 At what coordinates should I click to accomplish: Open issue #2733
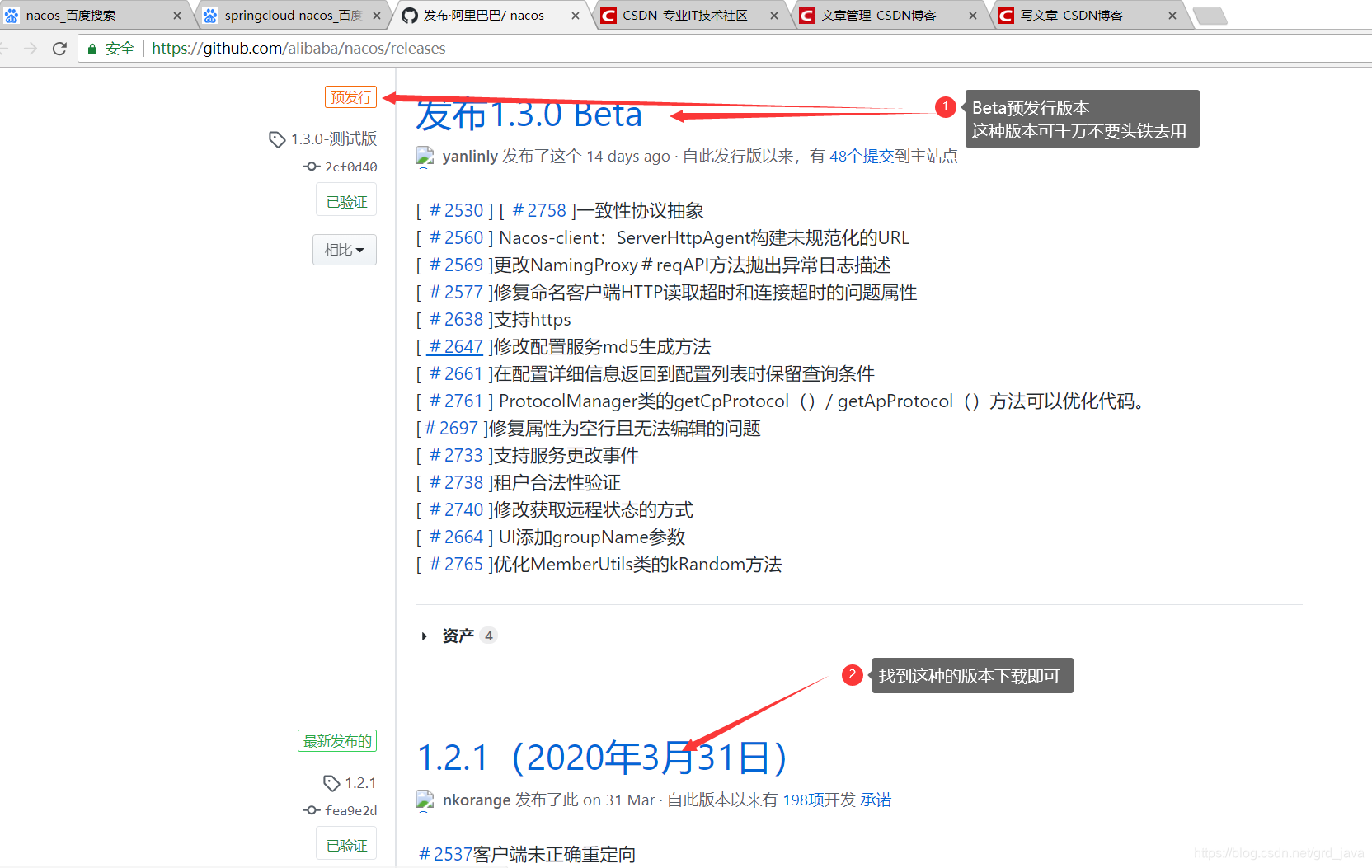(456, 456)
